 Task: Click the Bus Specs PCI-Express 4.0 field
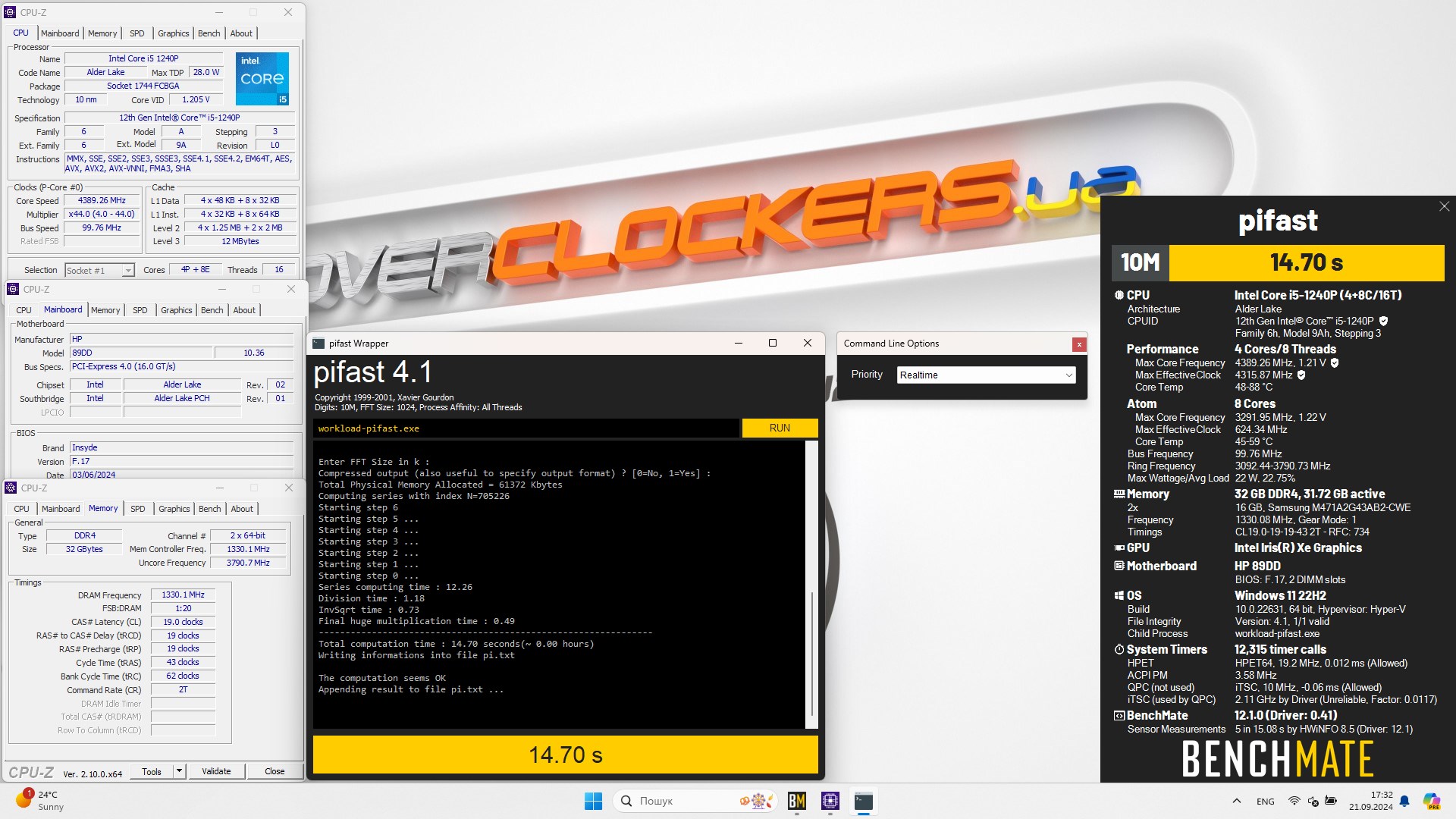[181, 367]
